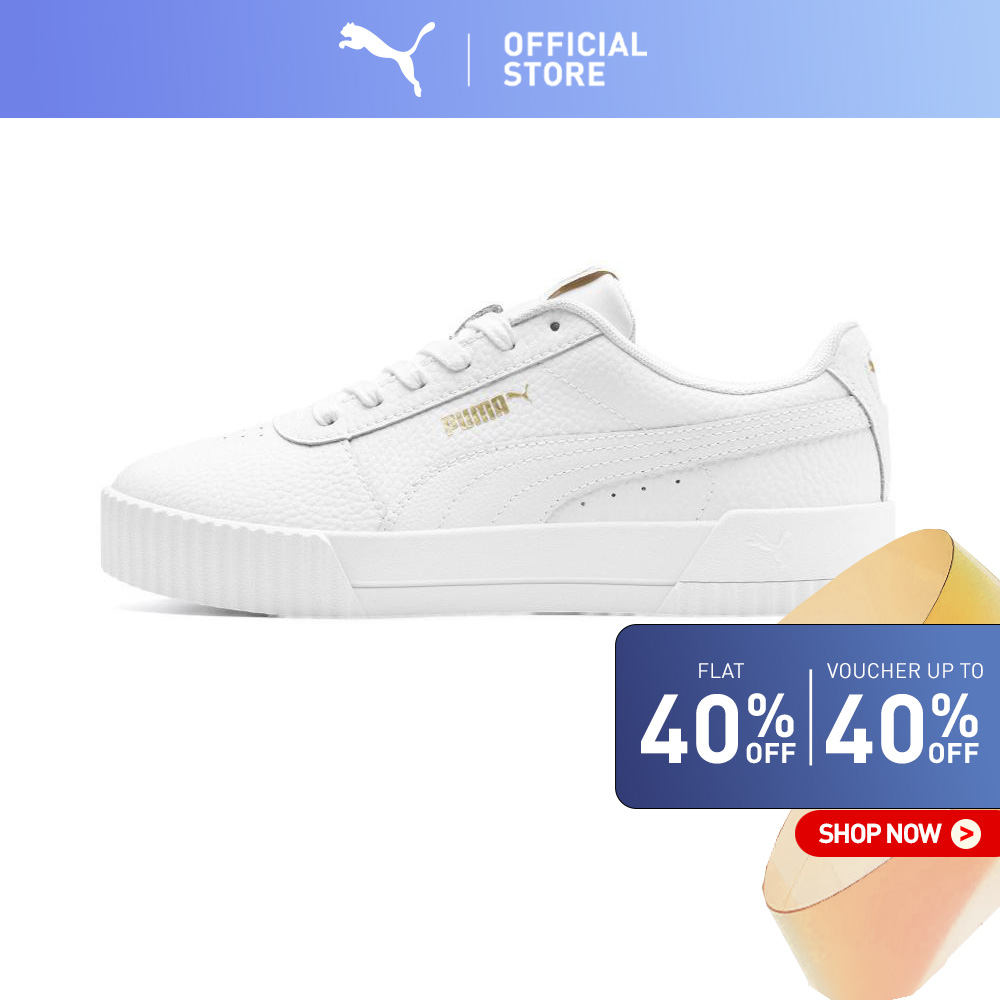Click the gold cat emblem on heel tab
1000x1000 pixels.
pos(871,365)
